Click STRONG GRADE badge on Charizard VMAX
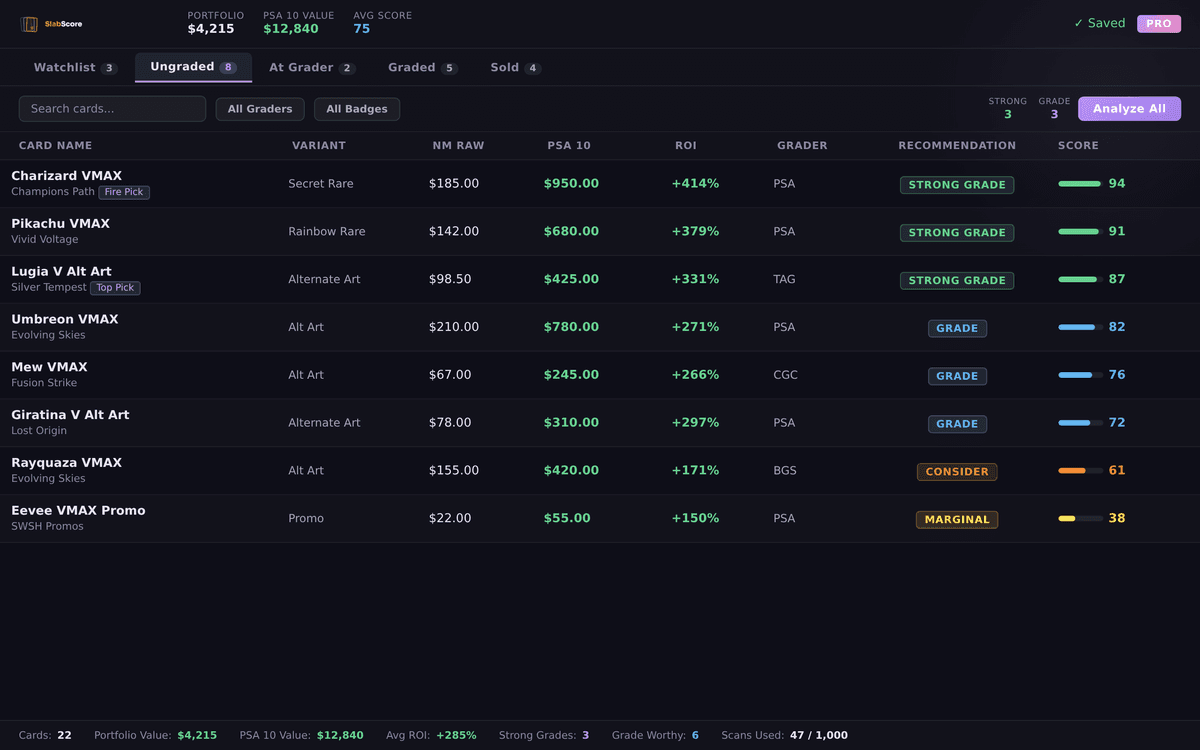This screenshot has height=750, width=1200. pos(956,184)
